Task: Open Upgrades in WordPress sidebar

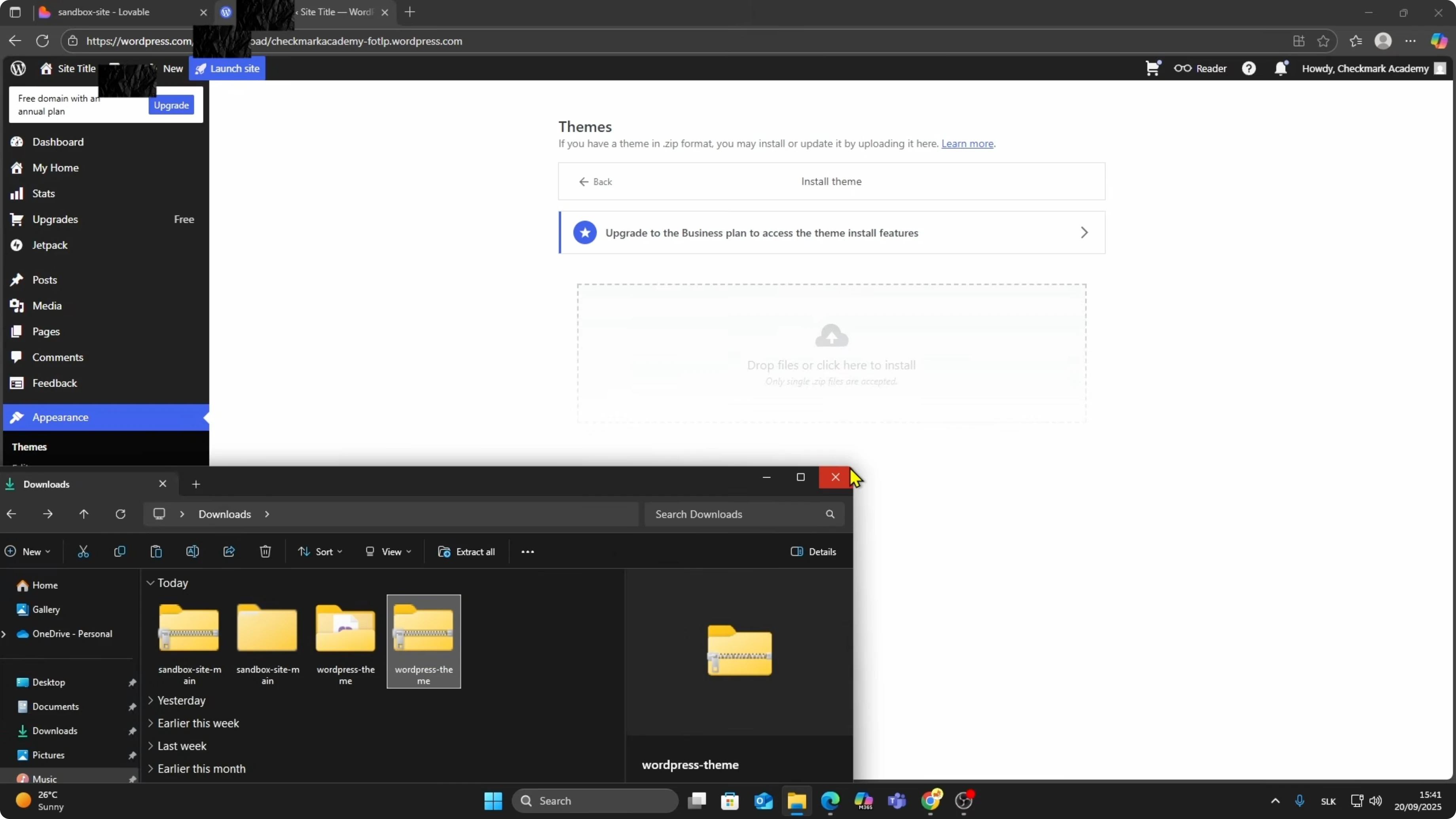Action: (106, 219)
